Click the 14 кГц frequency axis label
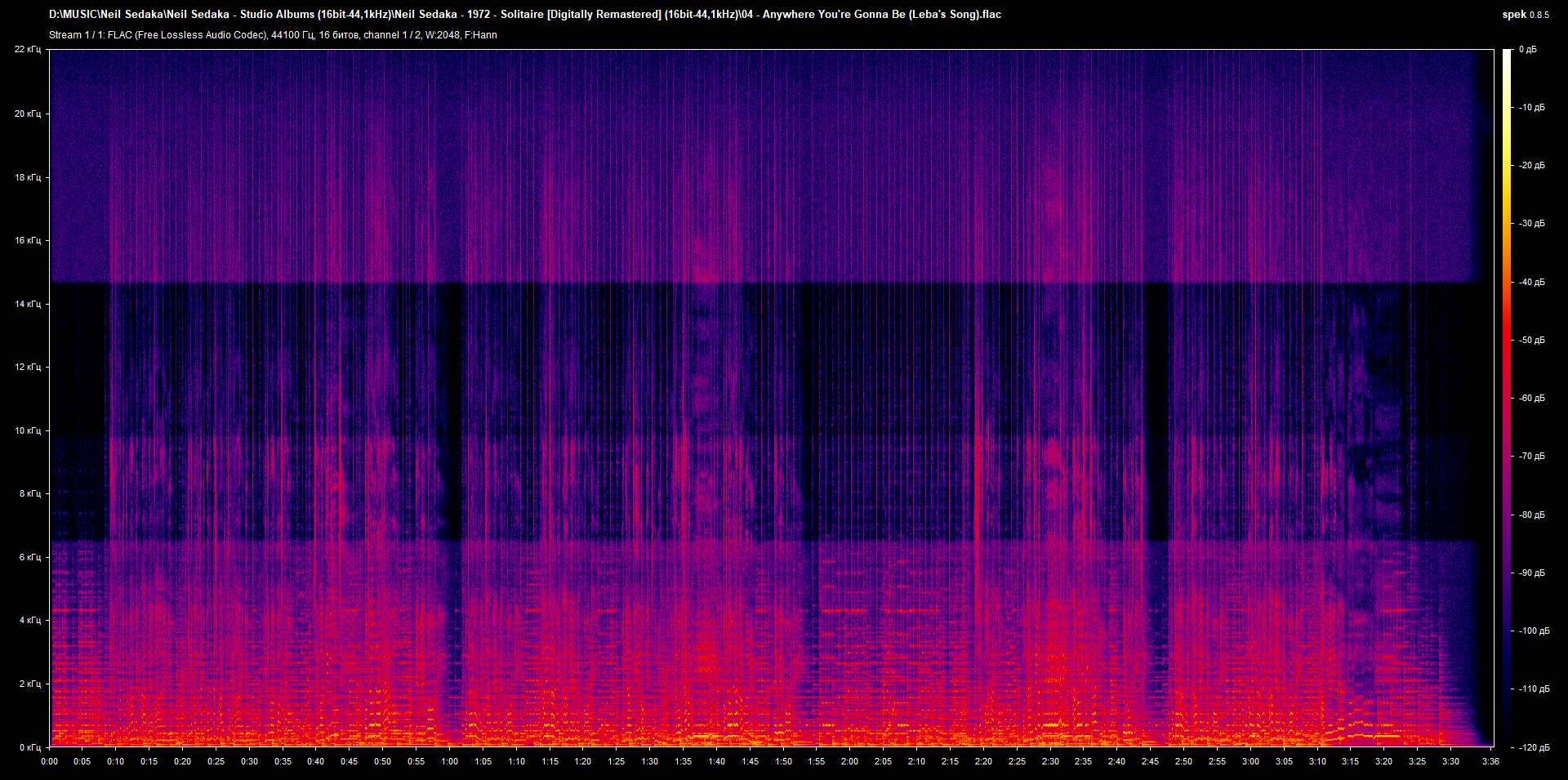1568x780 pixels. tap(27, 304)
